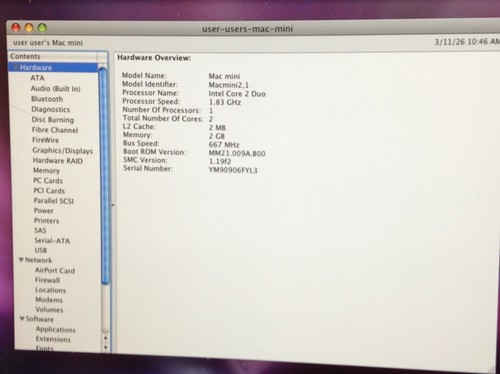Select the SAS entry

(40, 230)
